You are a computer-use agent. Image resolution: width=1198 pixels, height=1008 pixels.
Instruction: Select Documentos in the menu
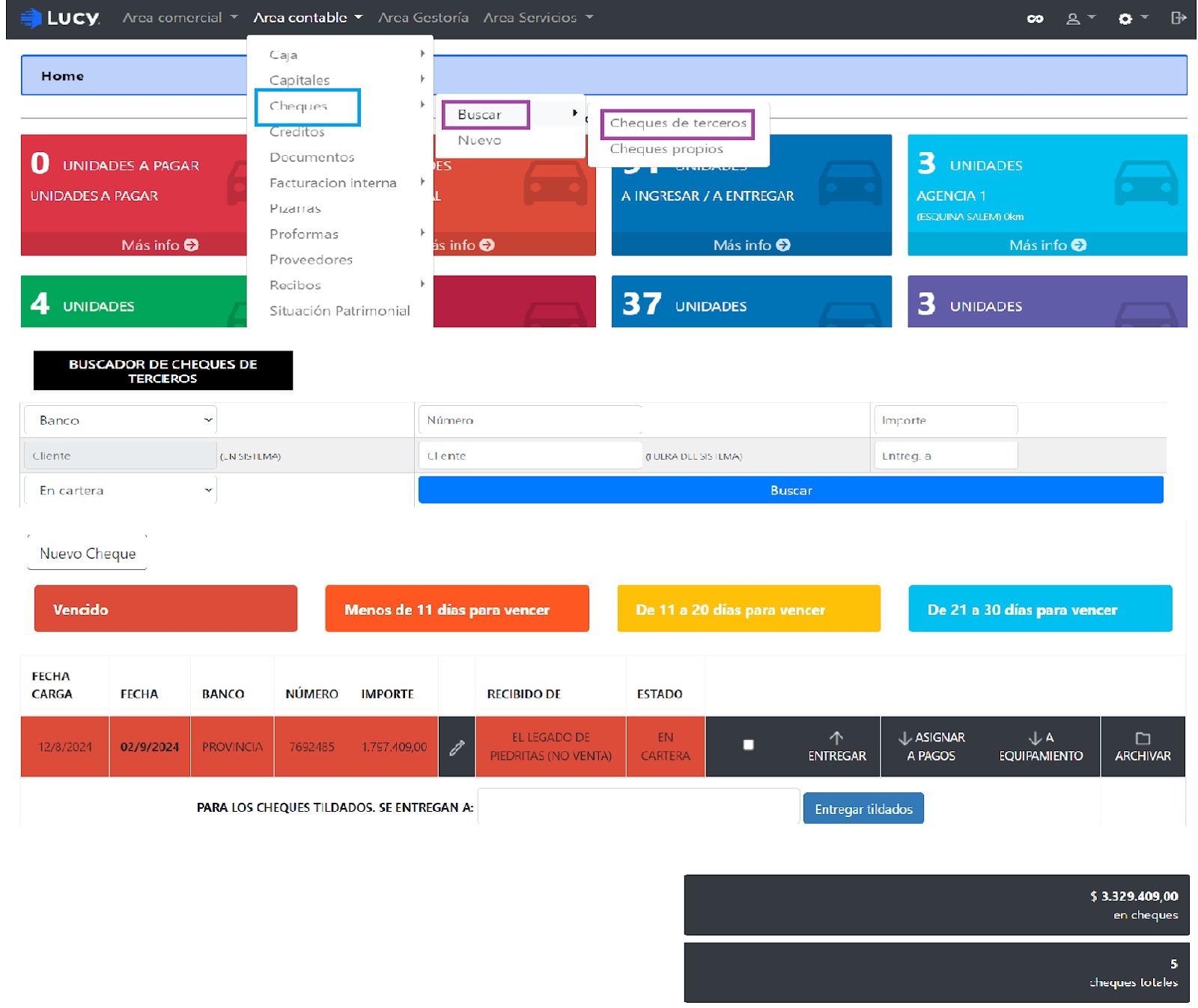pos(311,157)
